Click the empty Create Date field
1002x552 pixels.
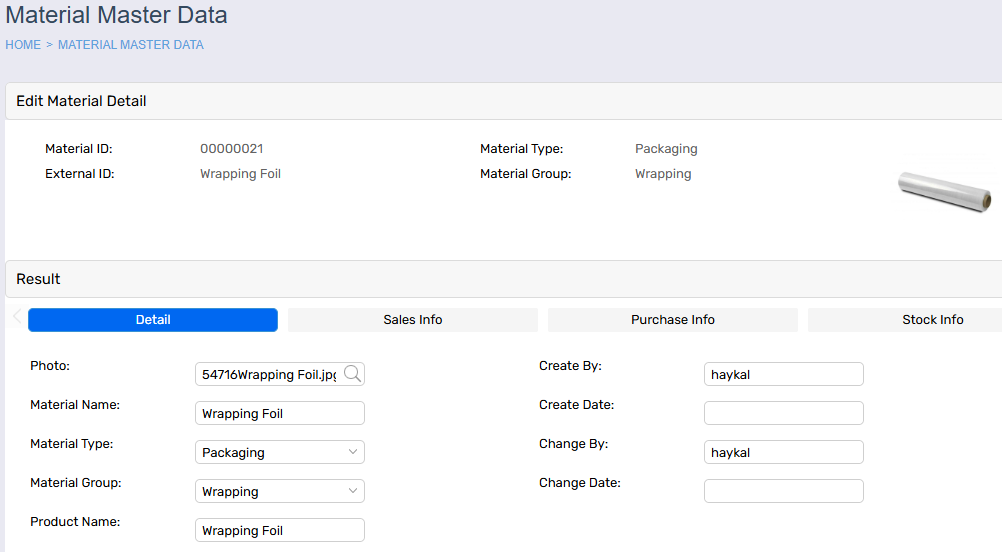point(783,413)
